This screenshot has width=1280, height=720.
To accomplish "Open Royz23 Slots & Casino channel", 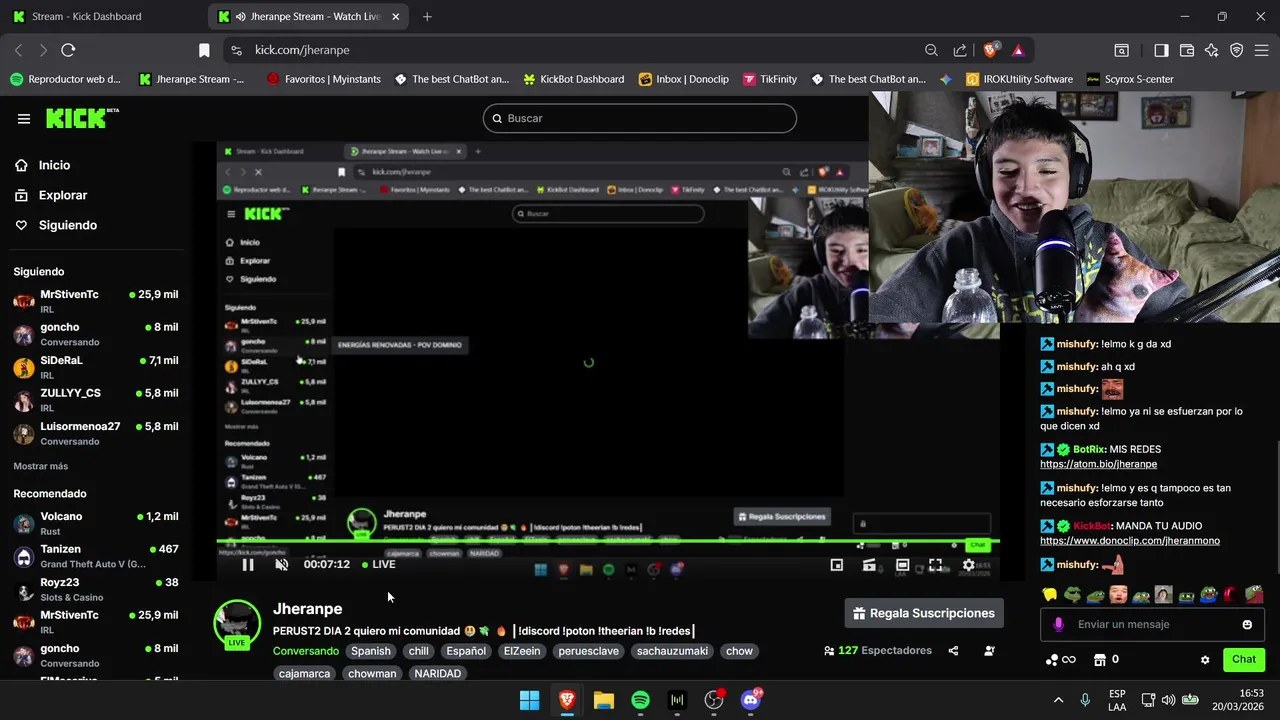I will coord(96,589).
